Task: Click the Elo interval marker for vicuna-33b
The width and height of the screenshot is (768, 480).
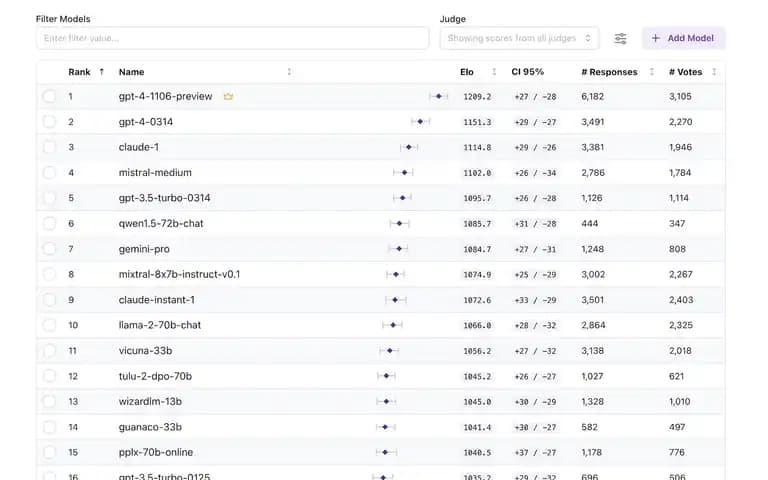Action: [389, 351]
